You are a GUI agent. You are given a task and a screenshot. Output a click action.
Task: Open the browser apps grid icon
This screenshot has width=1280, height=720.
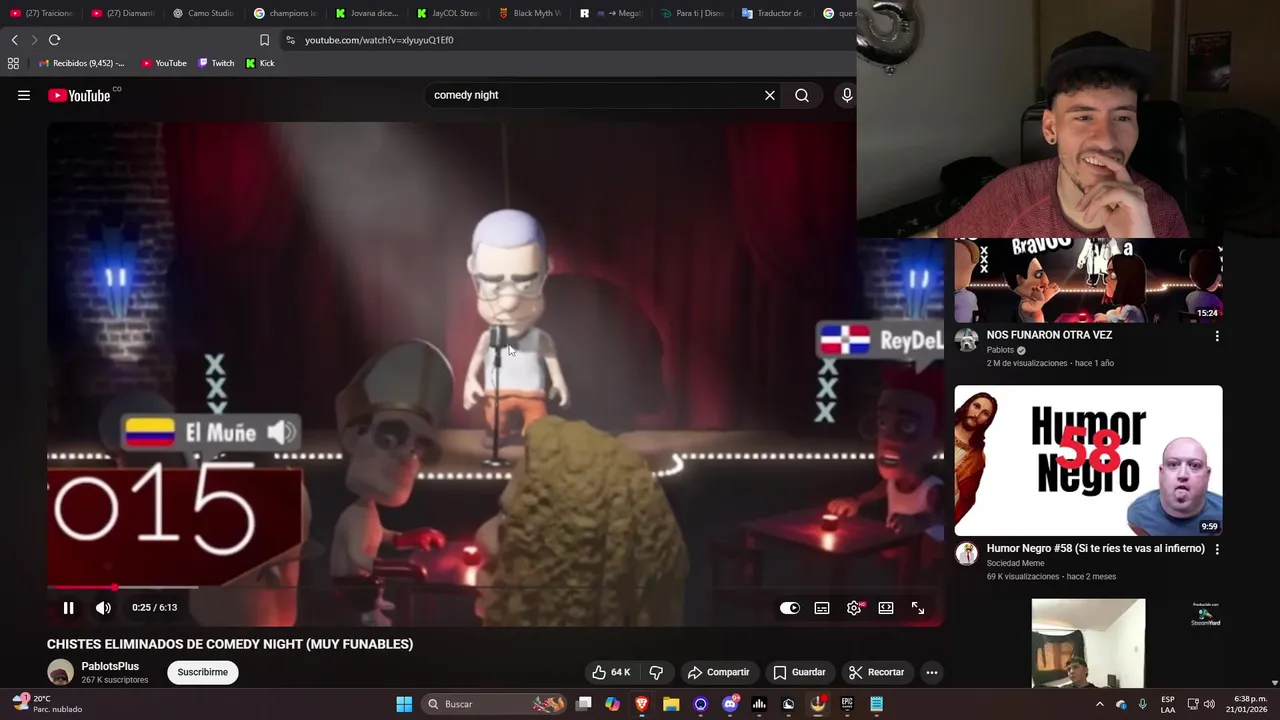tap(13, 63)
